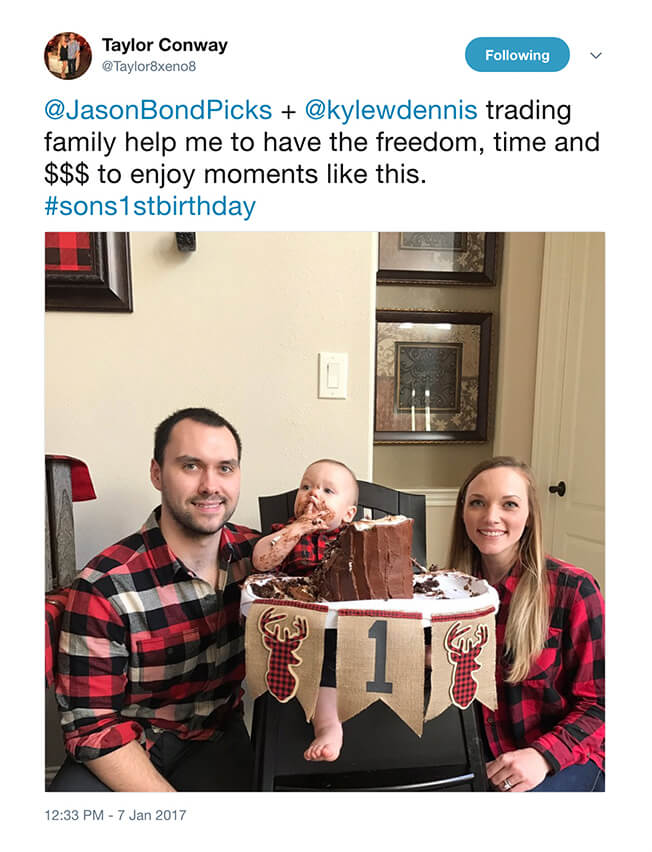The image size is (652, 852).
Task: Open the 12:33 PM - 7 Jan 2017 timestamp
Action: point(115,815)
